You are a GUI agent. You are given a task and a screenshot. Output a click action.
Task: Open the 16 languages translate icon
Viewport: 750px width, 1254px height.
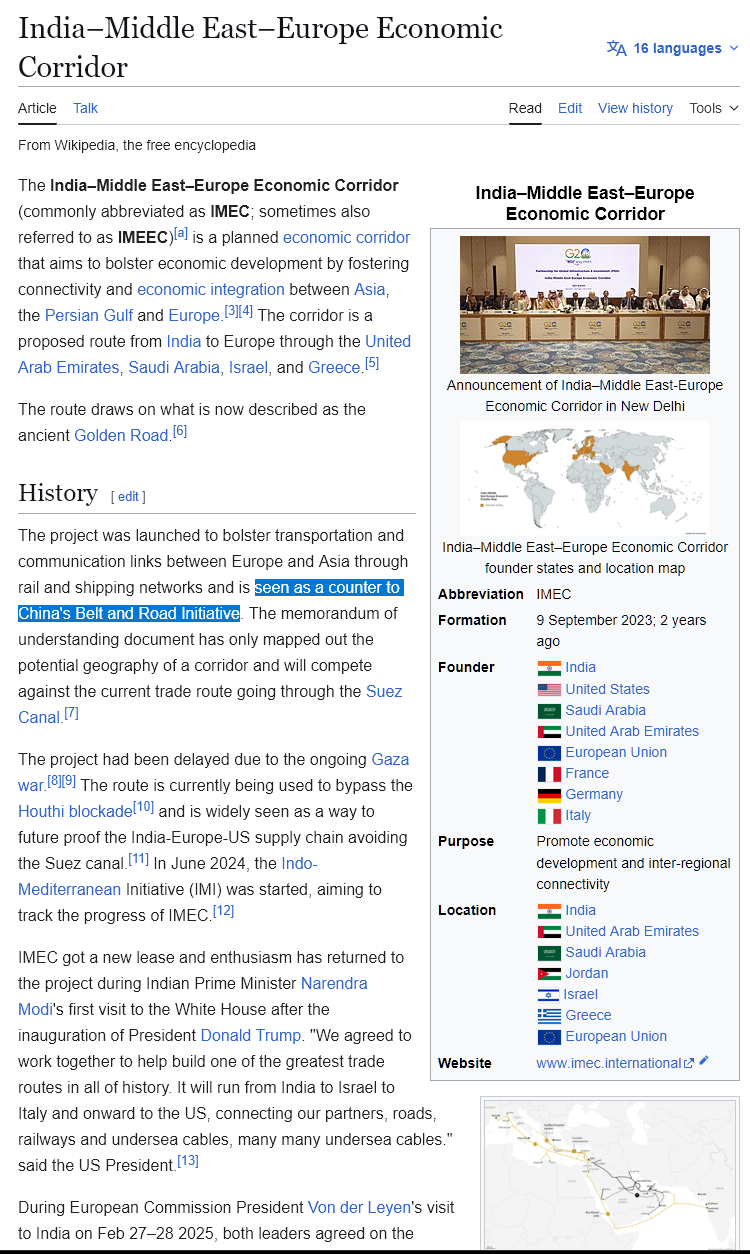tap(617, 48)
